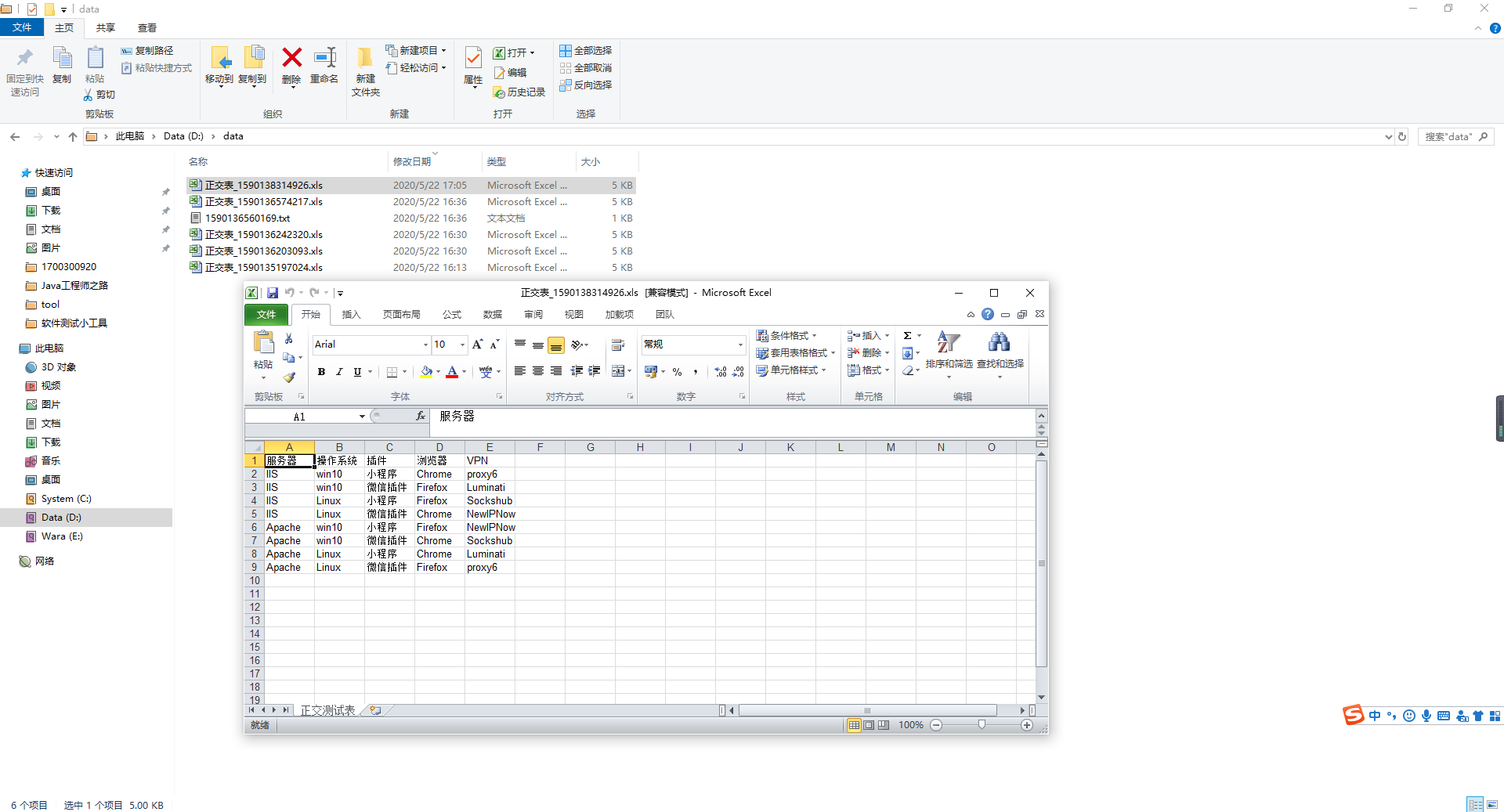Viewport: 1504px width, 812px height.
Task: Click Properties (属性) in Explorer ribbon
Action: pos(473,67)
